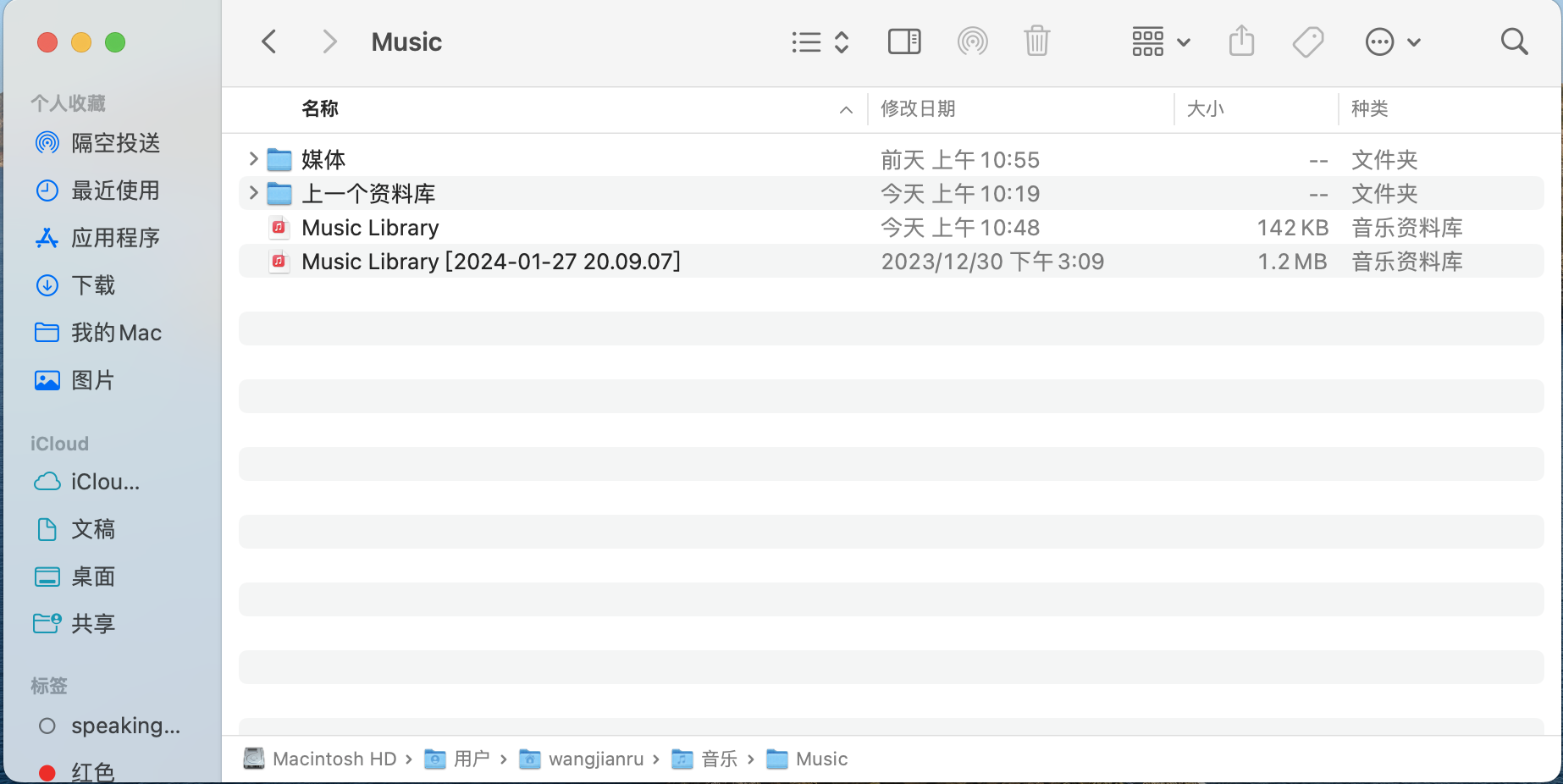
Task: Click the 1.2 MB size value
Action: click(1292, 261)
